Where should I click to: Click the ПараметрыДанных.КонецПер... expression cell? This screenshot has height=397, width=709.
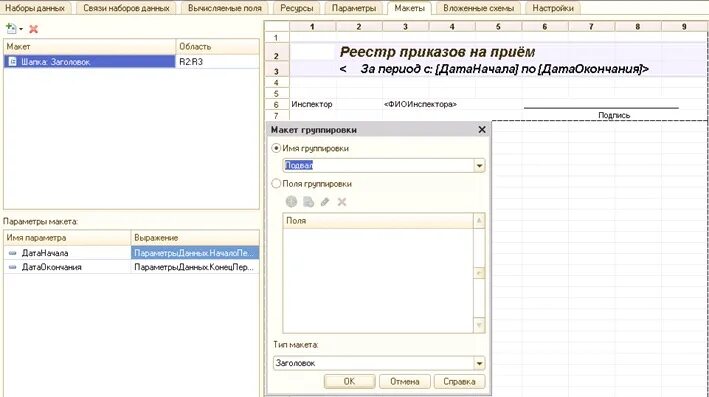[195, 267]
